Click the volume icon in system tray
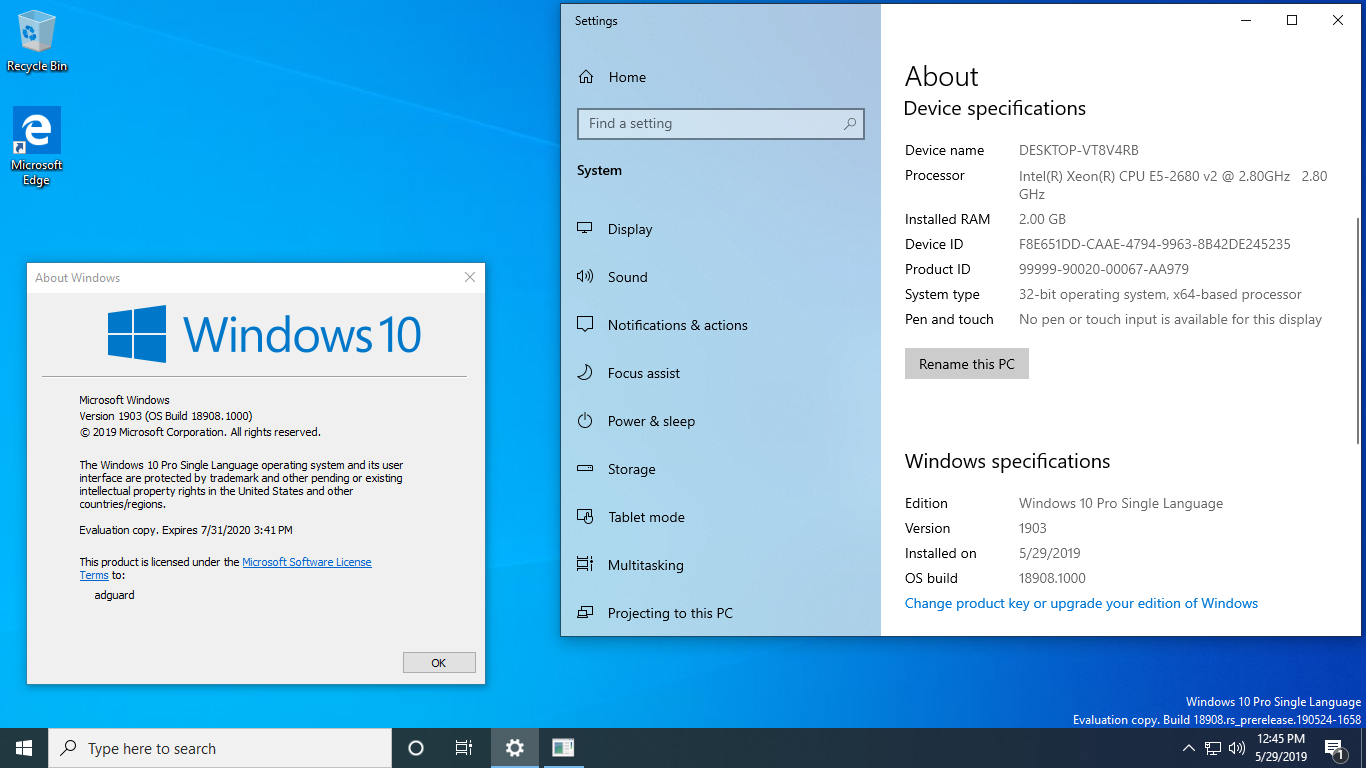The height and width of the screenshot is (768, 1366). point(1237,748)
